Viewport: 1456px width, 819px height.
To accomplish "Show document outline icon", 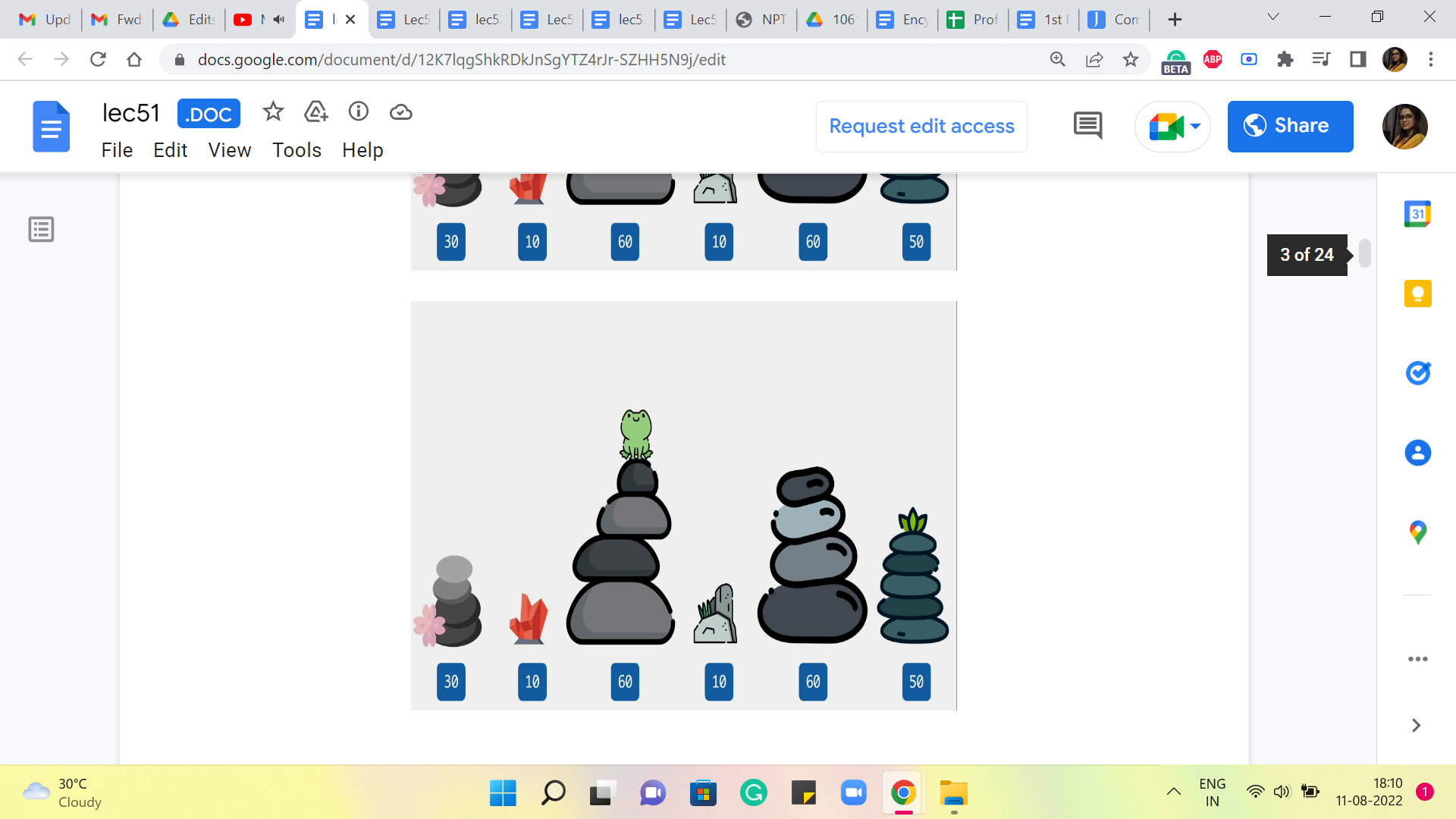I will (41, 229).
